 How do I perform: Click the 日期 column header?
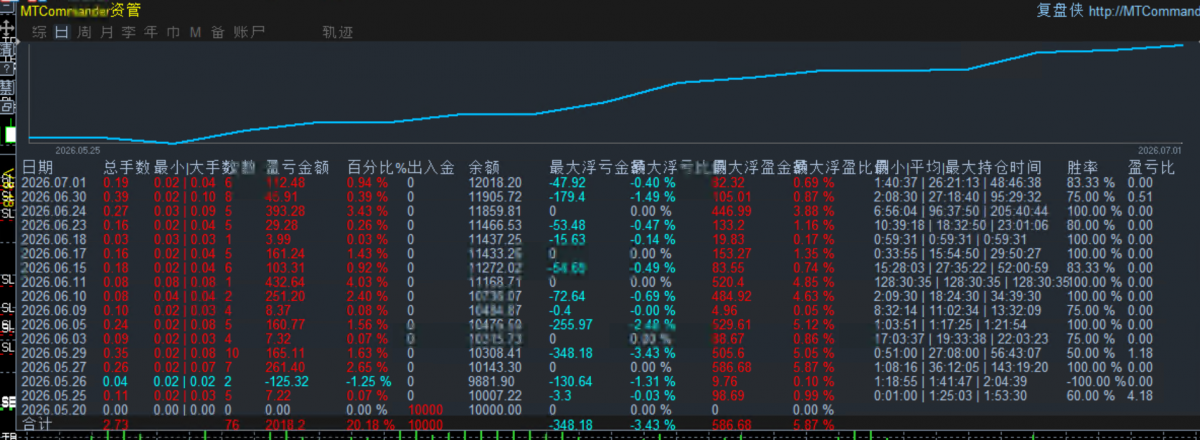(x=38, y=167)
